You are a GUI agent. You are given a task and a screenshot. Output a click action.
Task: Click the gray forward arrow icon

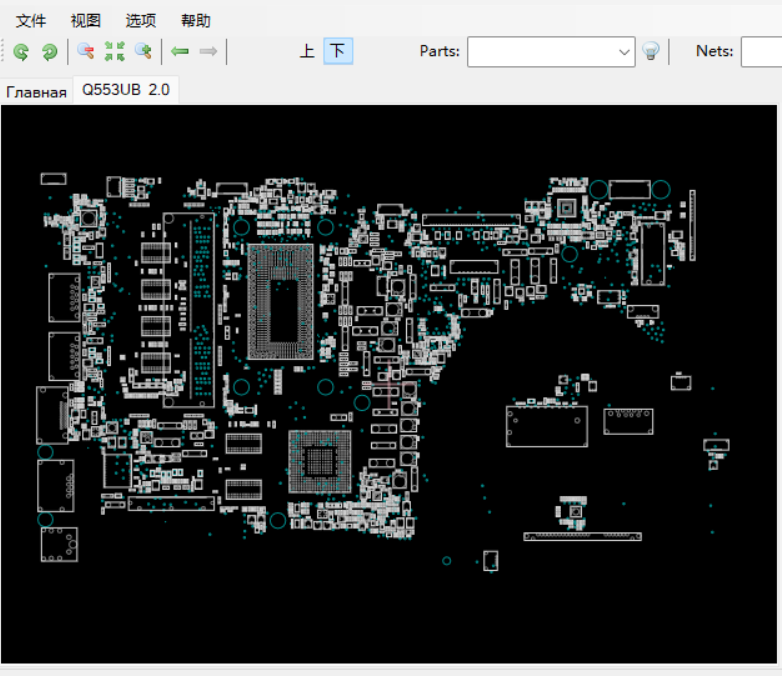click(x=208, y=51)
